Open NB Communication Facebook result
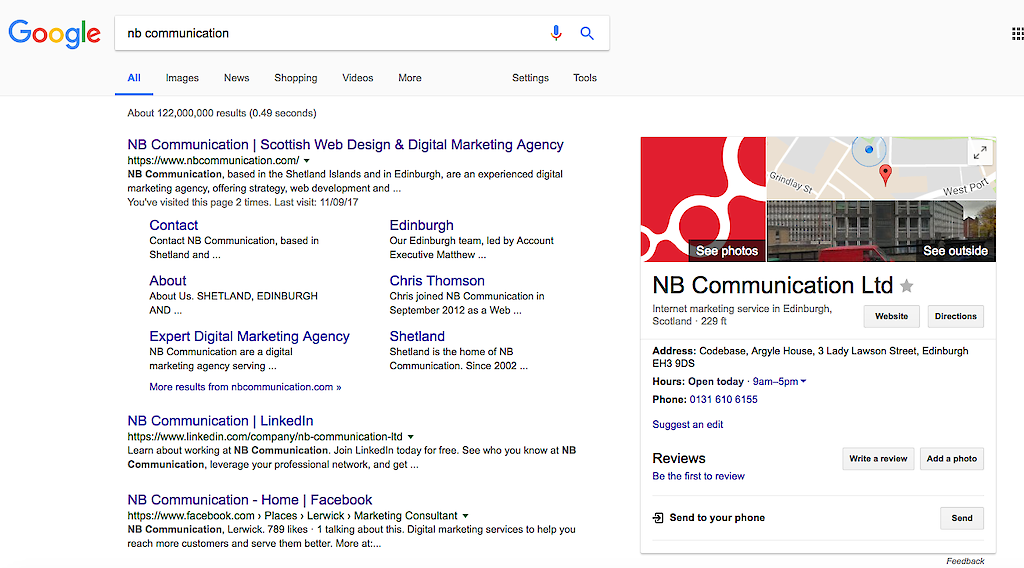This screenshot has width=1024, height=568. point(249,500)
